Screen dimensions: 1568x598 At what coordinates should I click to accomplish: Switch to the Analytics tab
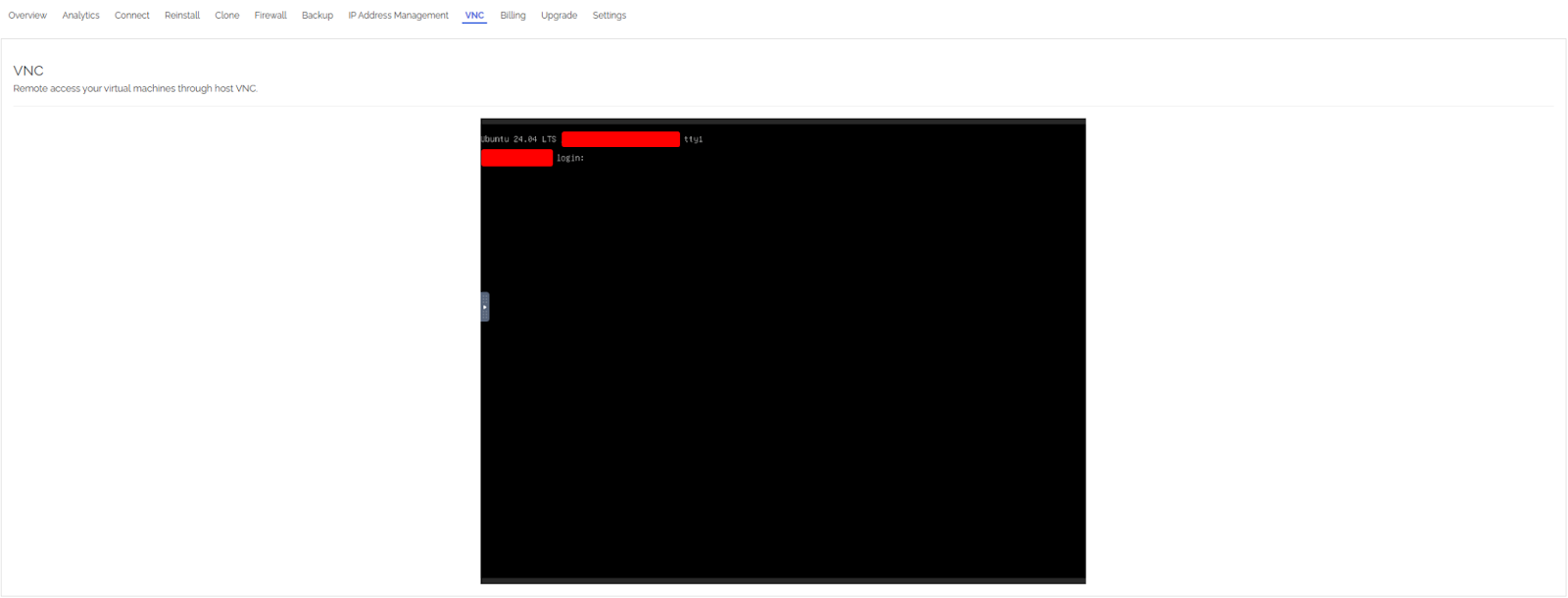pos(80,16)
